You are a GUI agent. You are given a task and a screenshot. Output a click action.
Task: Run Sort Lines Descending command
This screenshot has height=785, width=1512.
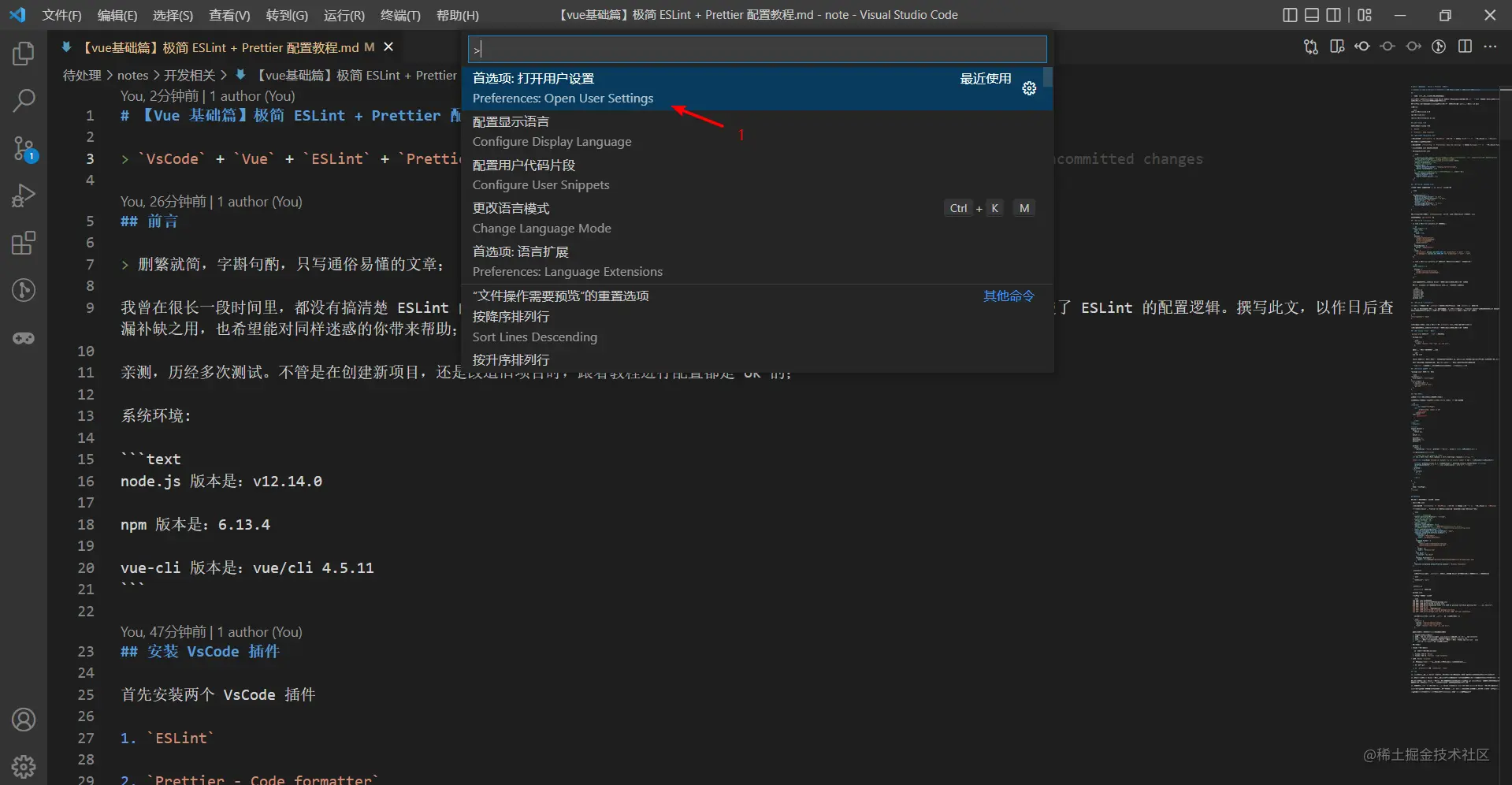[756, 326]
